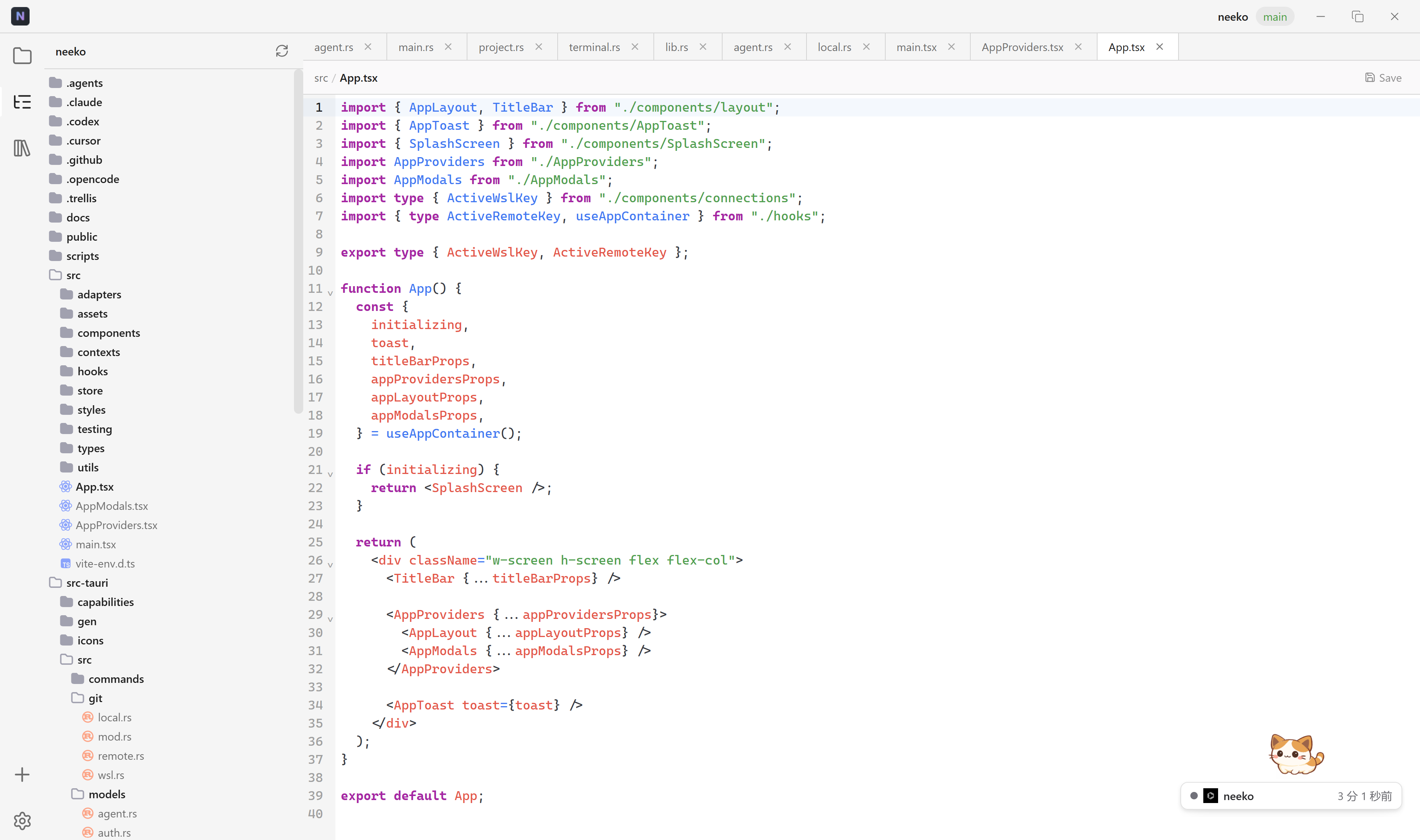Close the terminal.rs tab
The width and height of the screenshot is (1420, 840).
click(x=635, y=47)
